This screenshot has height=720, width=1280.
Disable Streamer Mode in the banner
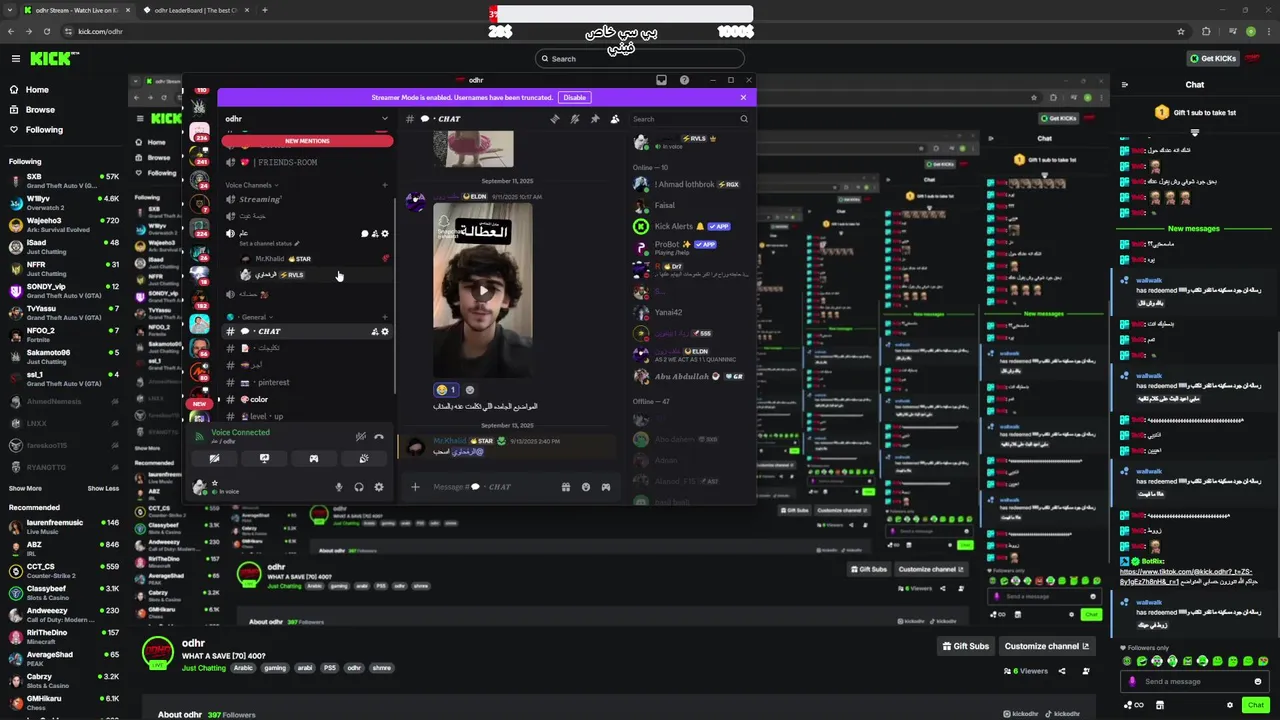point(574,97)
